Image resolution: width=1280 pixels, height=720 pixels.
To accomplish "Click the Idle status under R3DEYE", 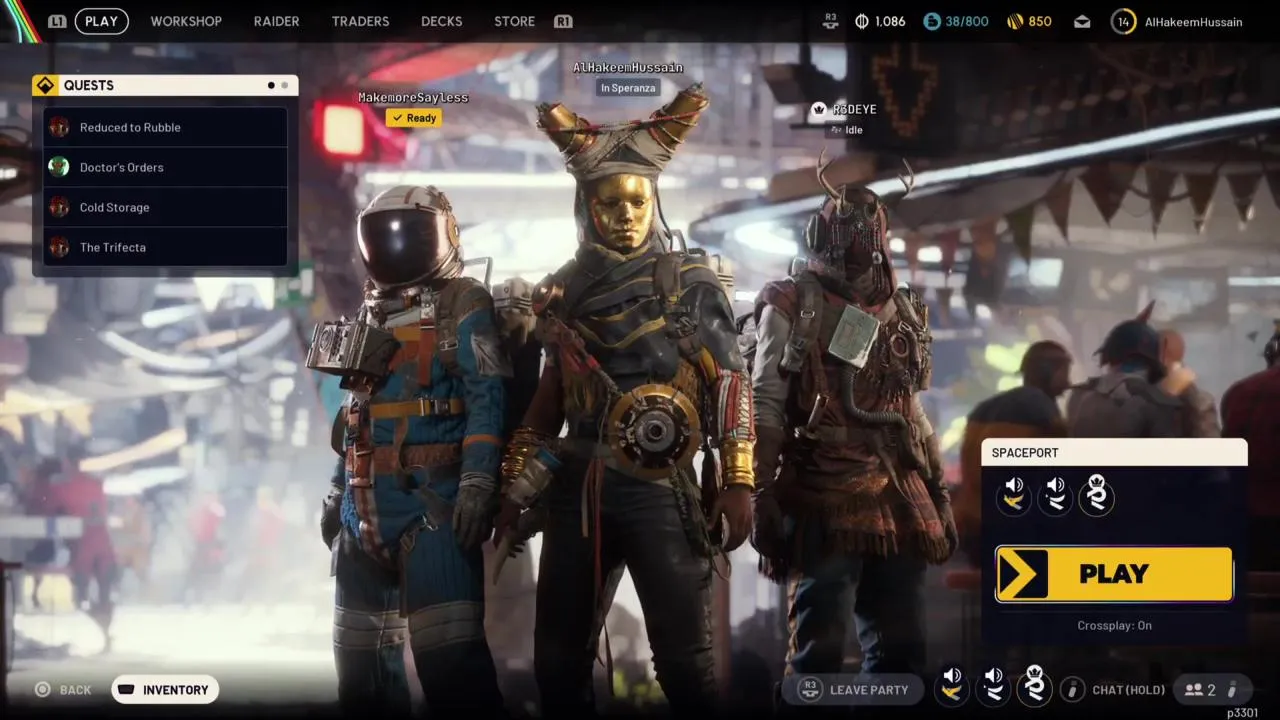I will [846, 130].
